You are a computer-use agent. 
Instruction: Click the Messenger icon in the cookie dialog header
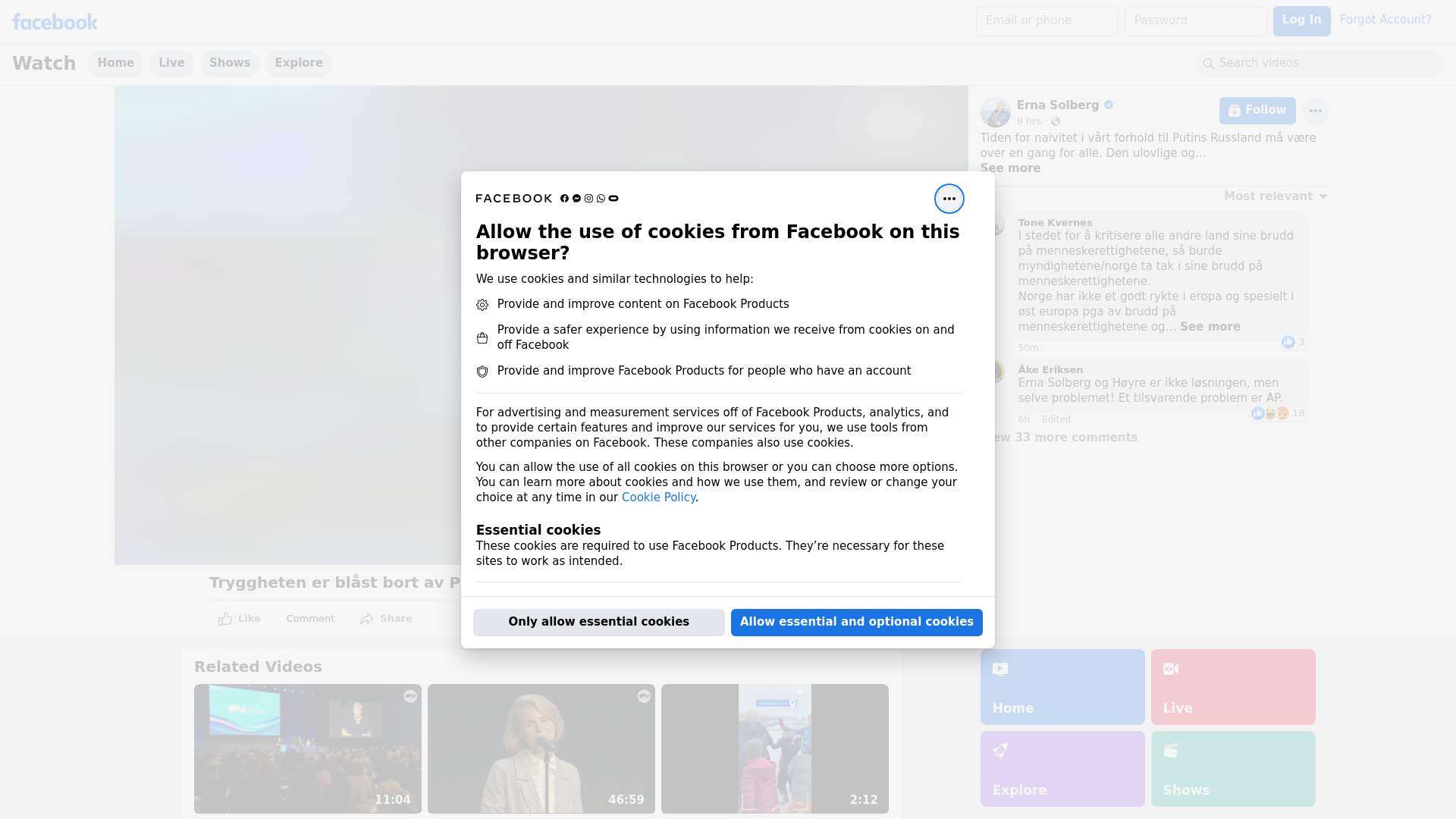tap(576, 199)
